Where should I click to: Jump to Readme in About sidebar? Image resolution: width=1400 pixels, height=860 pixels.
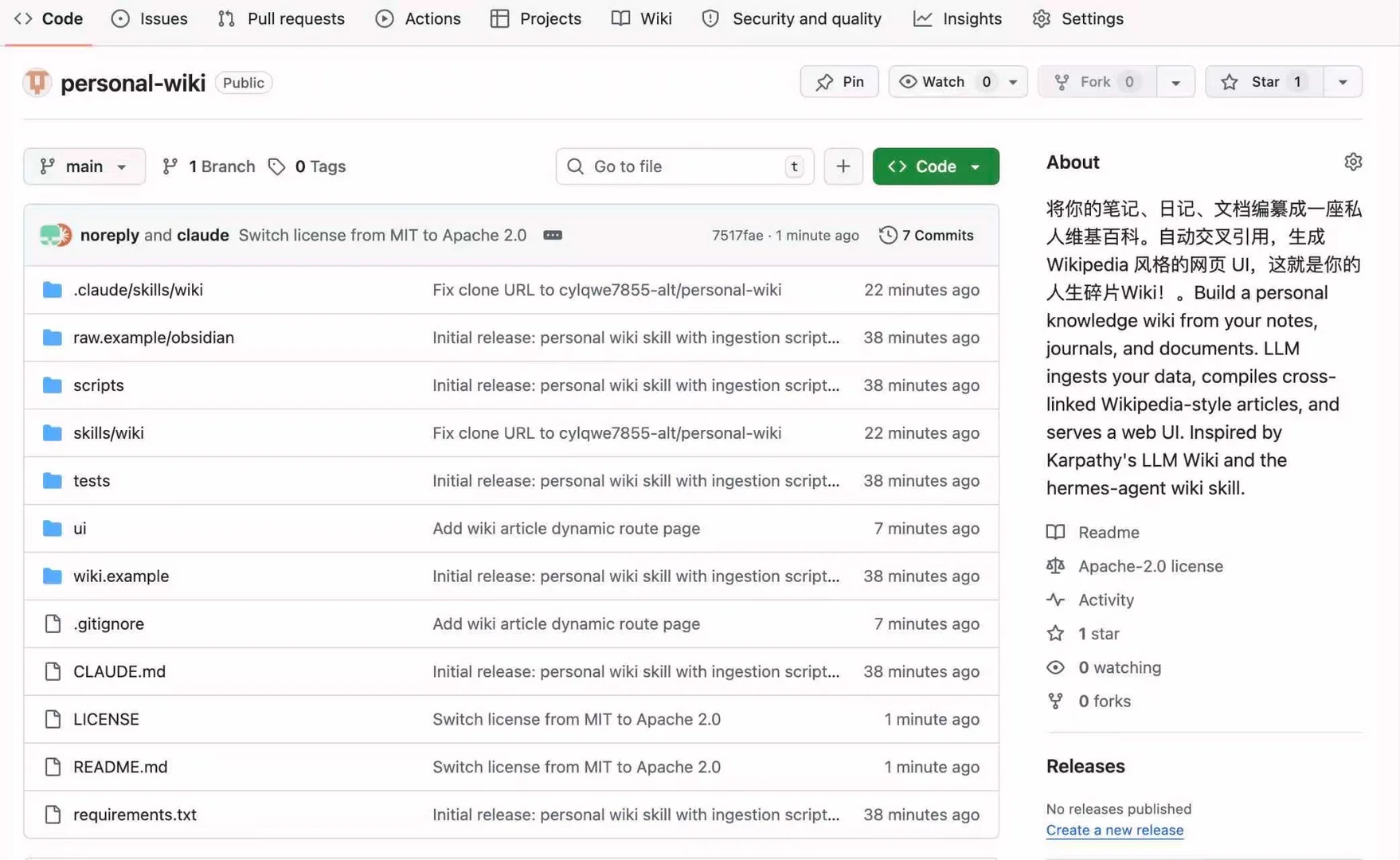[x=1093, y=532]
